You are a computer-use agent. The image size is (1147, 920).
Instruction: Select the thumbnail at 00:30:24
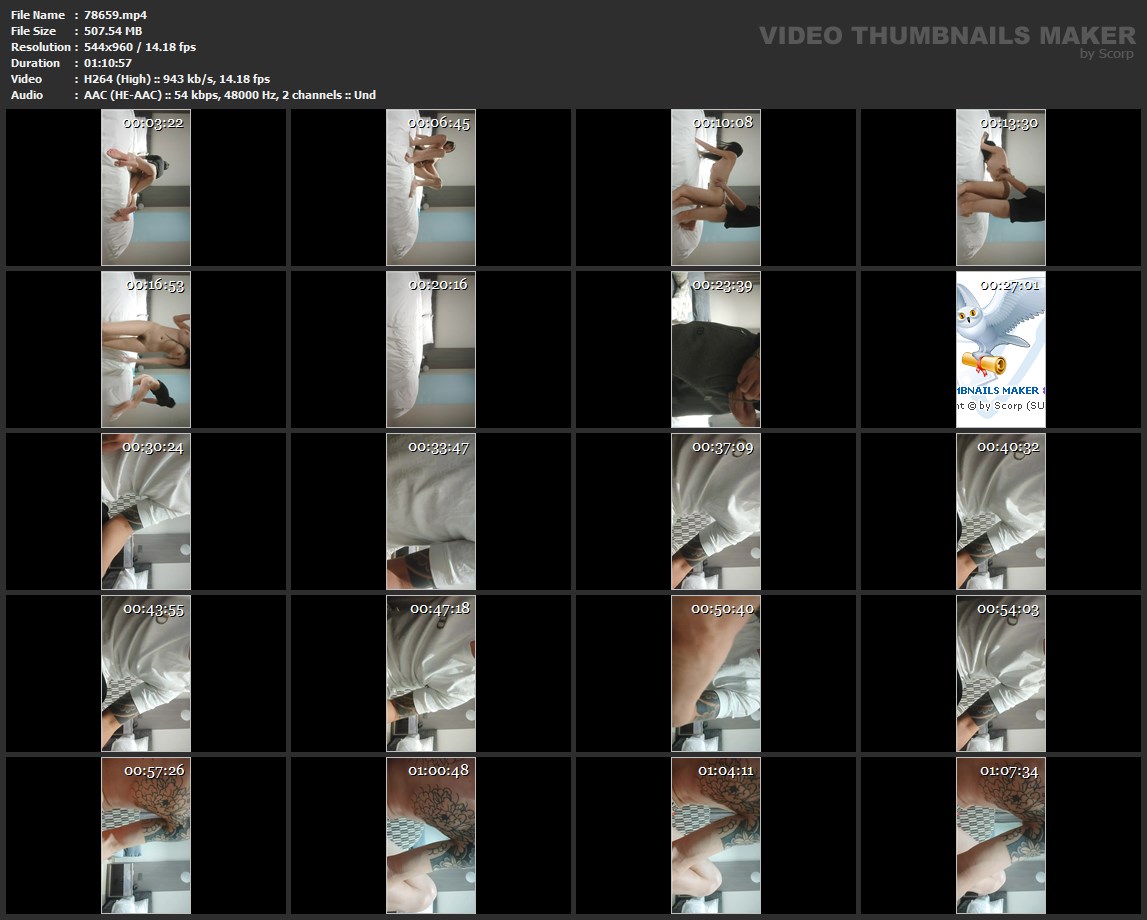[146, 511]
